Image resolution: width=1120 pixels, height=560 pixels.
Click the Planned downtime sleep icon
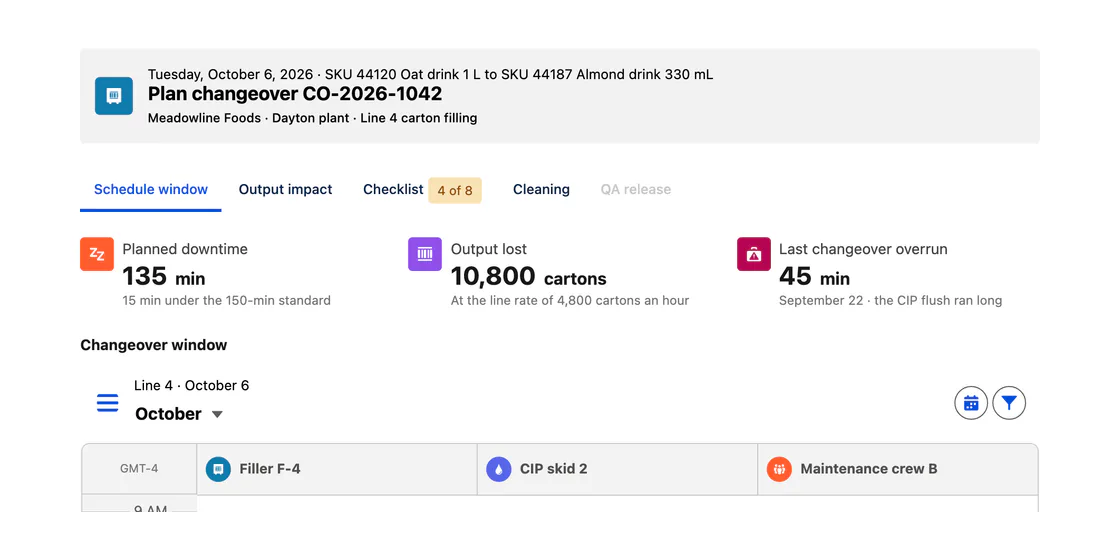tap(96, 254)
